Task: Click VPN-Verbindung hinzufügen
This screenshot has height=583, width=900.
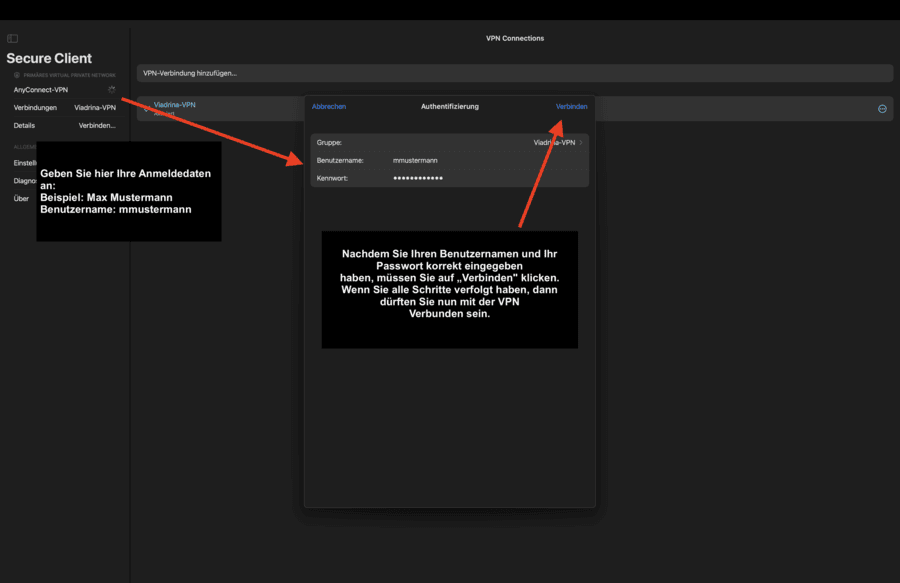Action: [x=515, y=73]
